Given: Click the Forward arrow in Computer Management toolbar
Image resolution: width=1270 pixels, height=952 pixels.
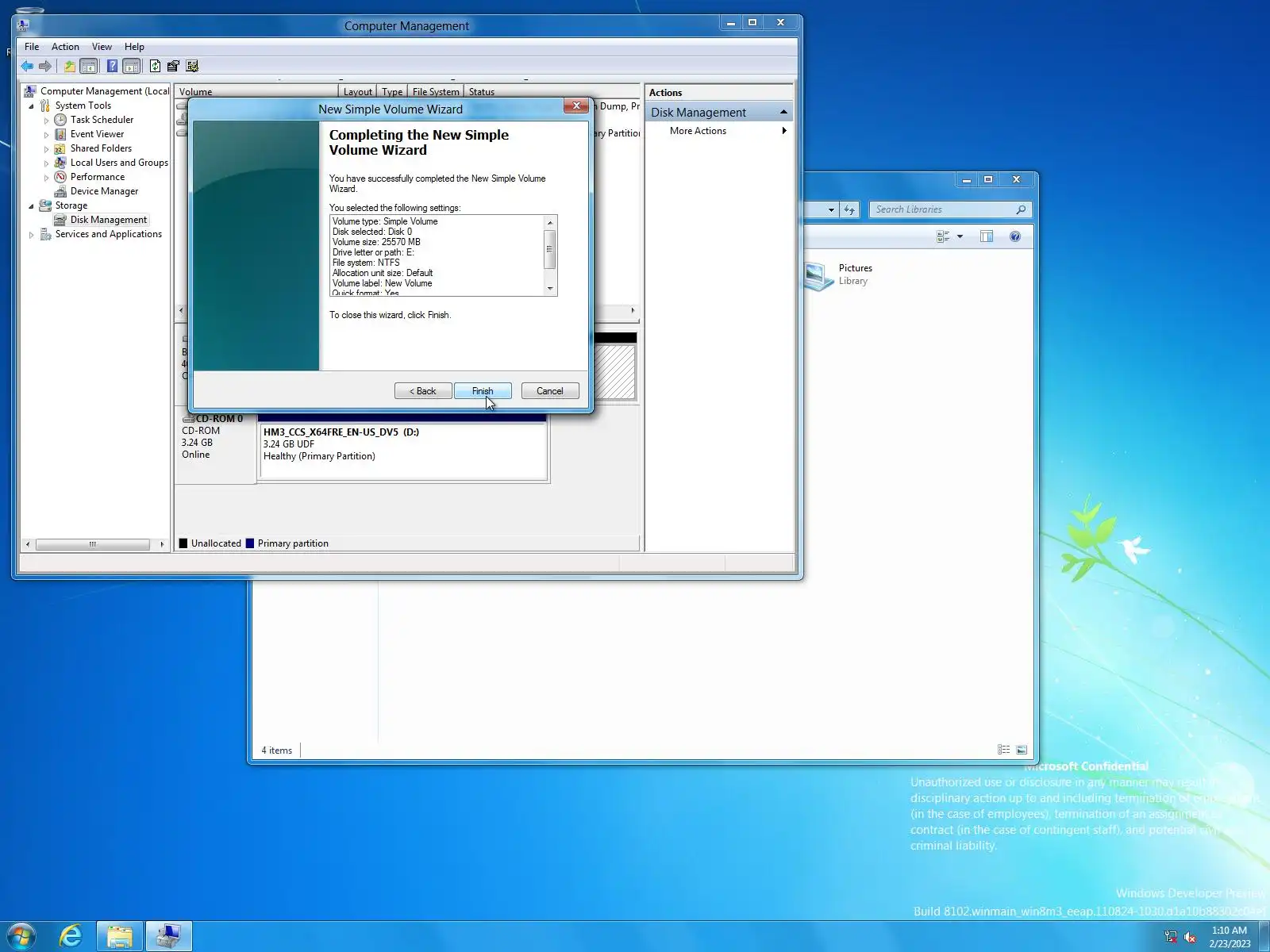Looking at the screenshot, I should [45, 66].
